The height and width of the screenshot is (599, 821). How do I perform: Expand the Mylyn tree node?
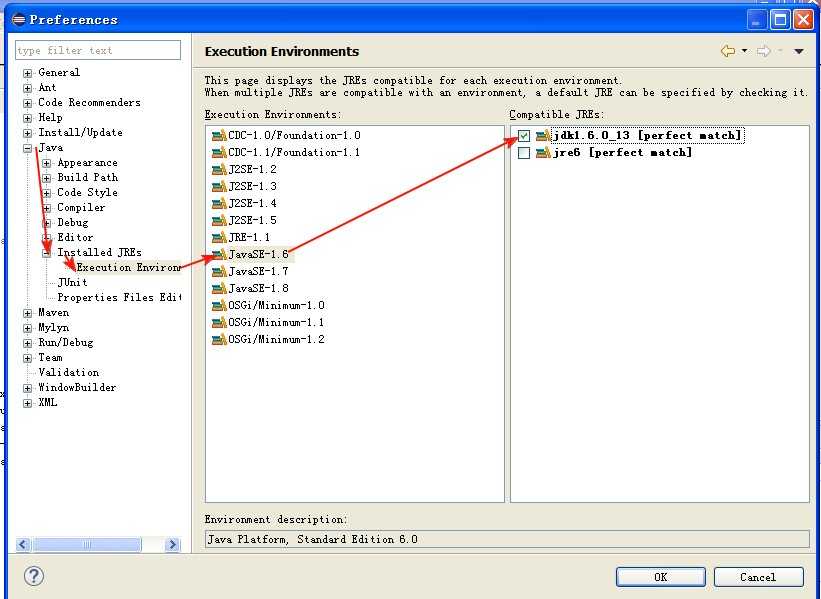28,328
